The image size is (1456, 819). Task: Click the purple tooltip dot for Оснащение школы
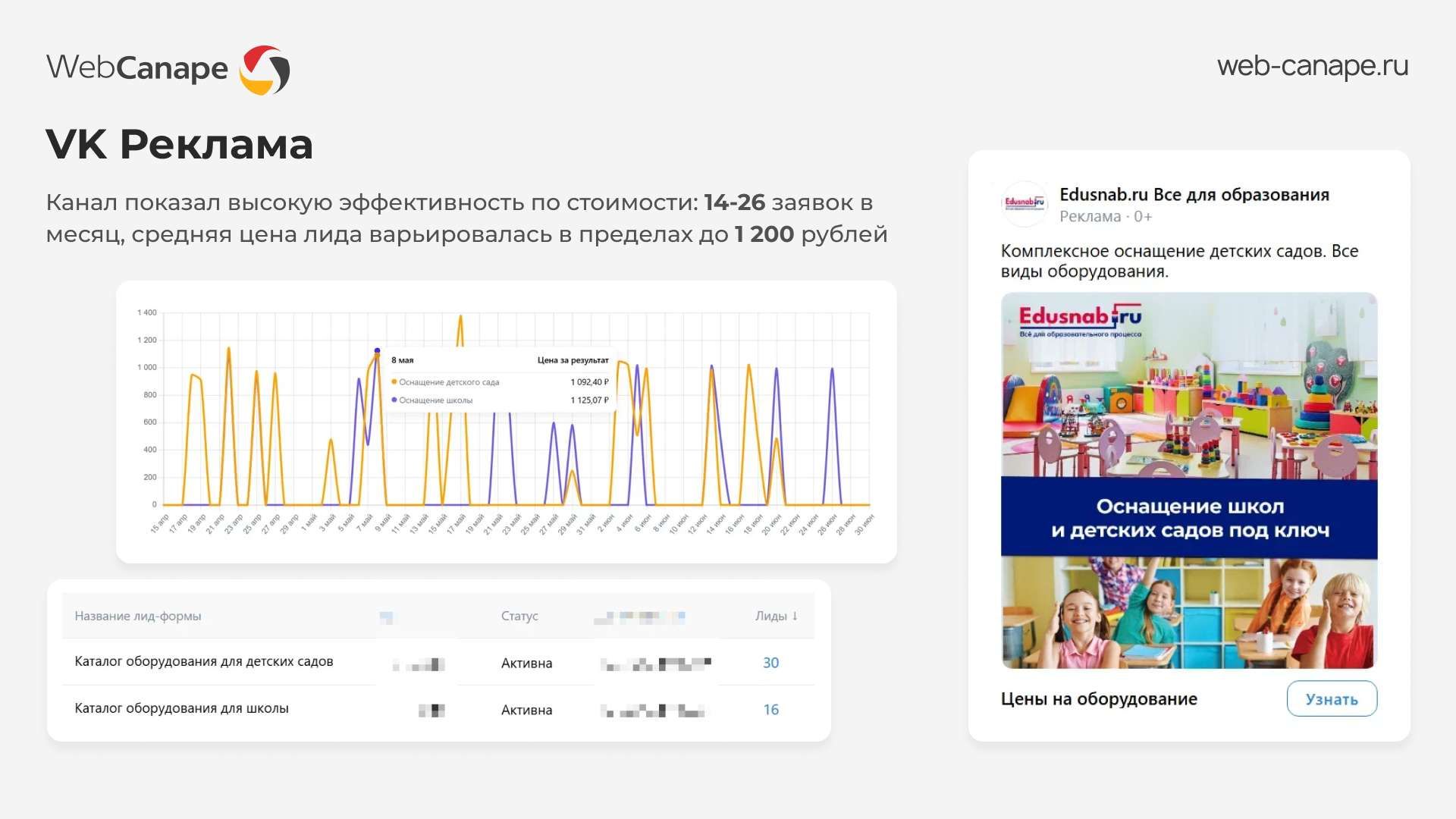(x=394, y=400)
